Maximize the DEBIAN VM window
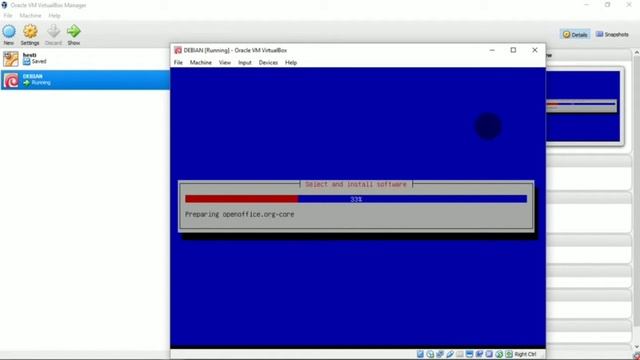This screenshot has height=360, width=640. tap(513, 50)
